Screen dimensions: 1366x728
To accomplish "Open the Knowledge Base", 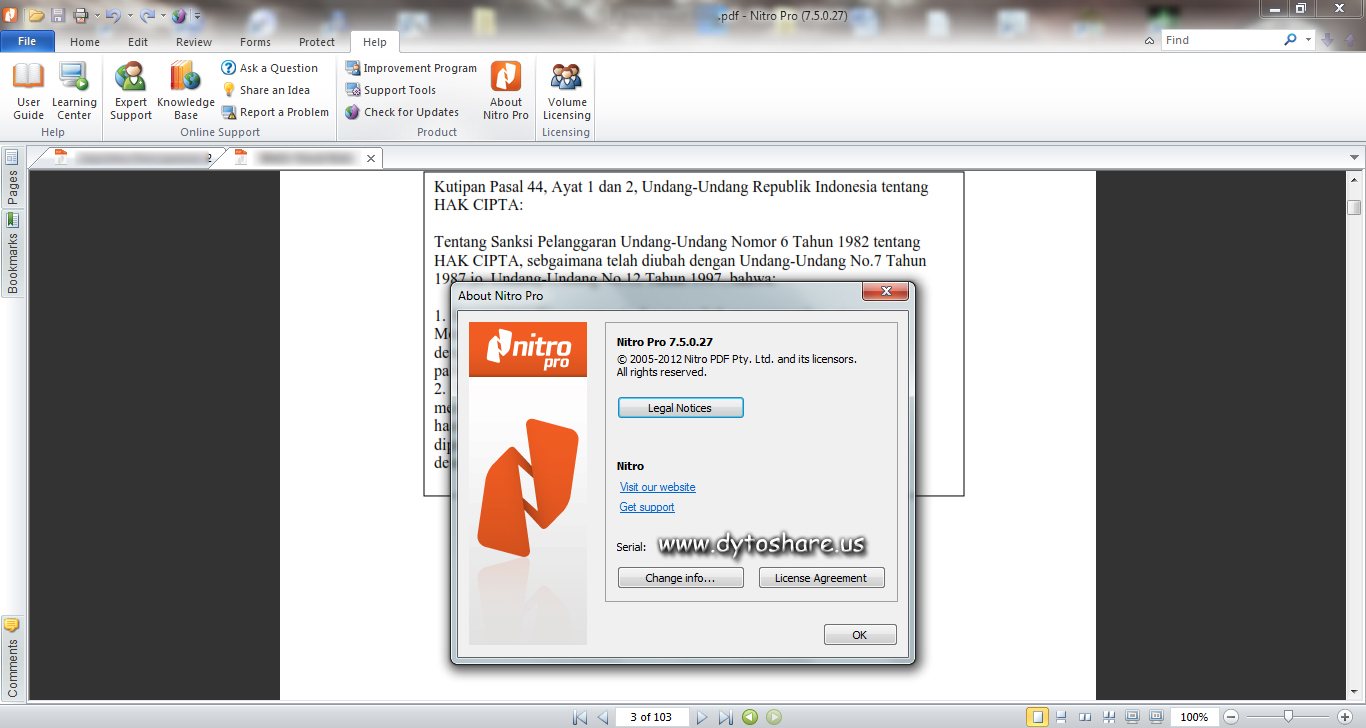I will (186, 91).
